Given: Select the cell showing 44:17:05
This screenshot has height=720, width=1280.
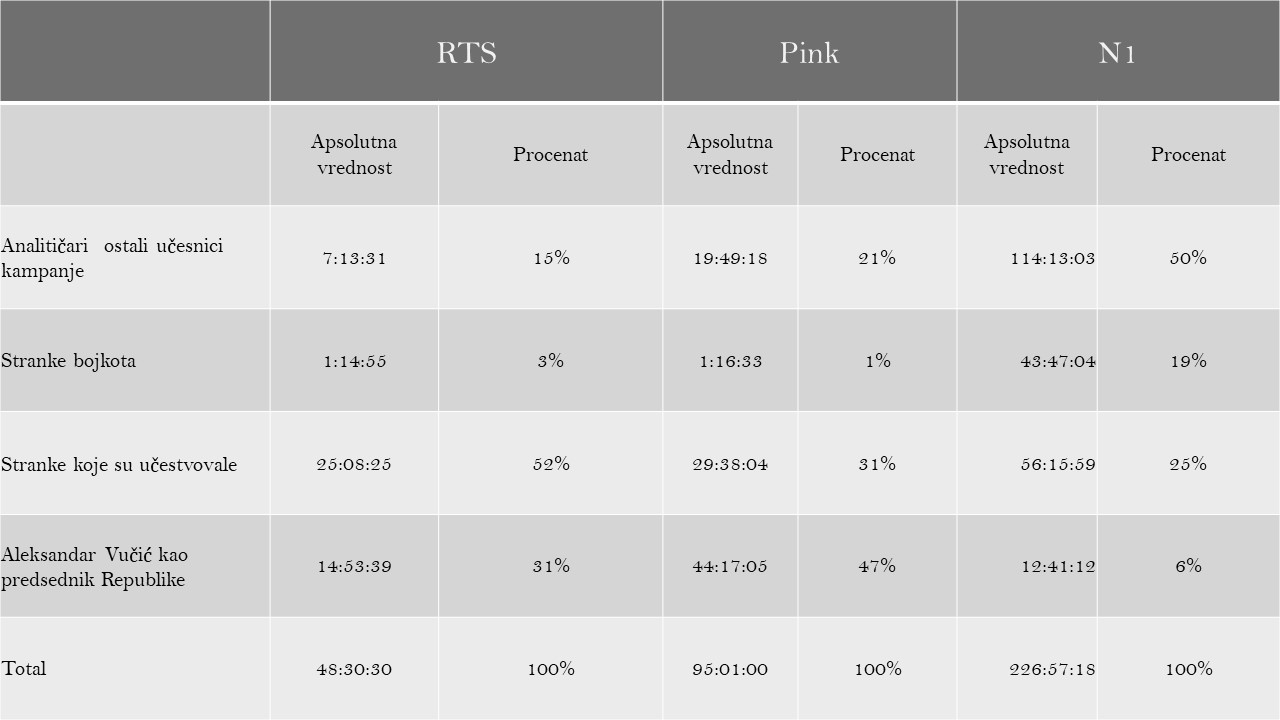Looking at the screenshot, I should click(x=730, y=566).
